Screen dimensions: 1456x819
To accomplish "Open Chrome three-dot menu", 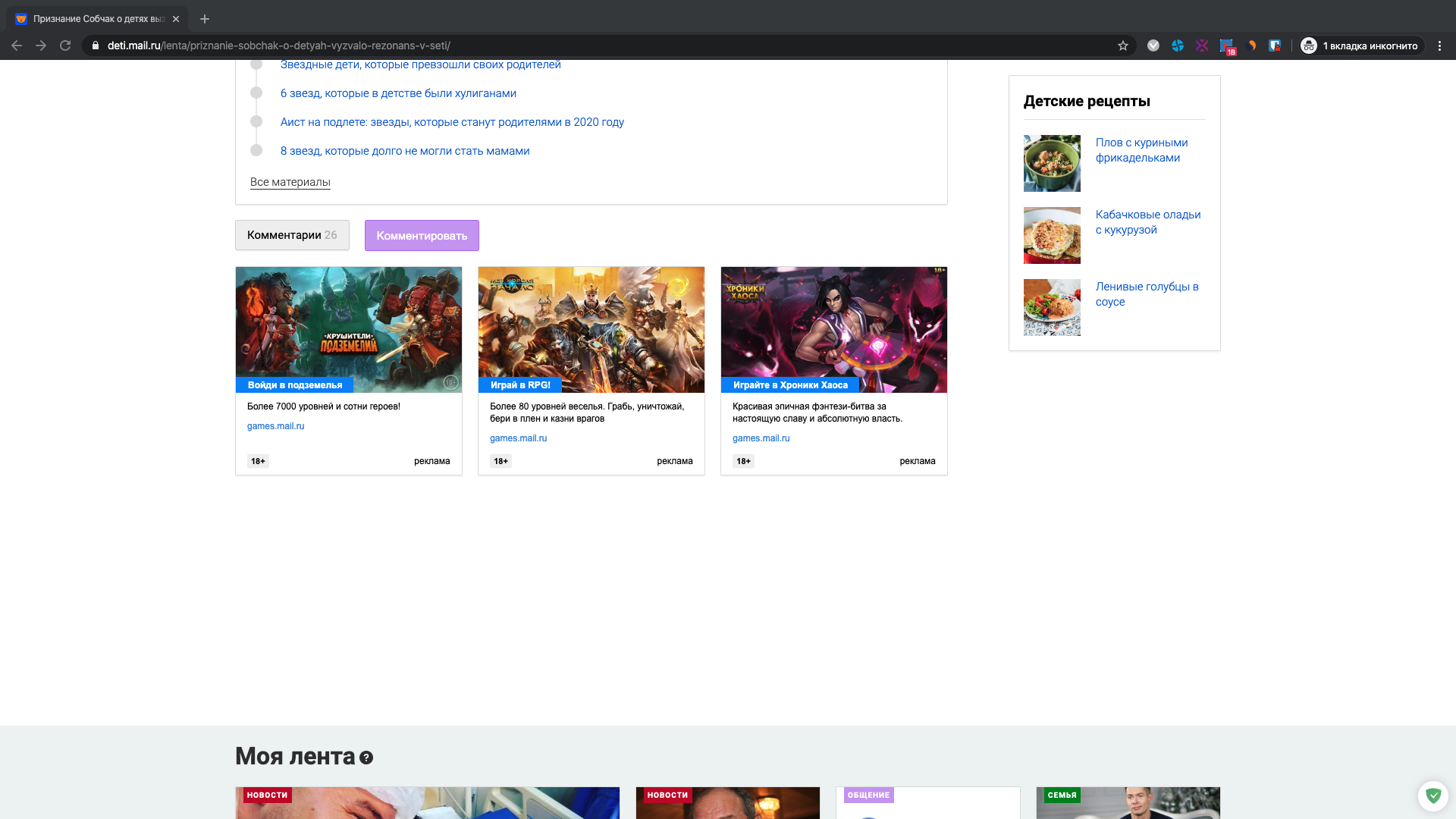I will pyautogui.click(x=1439, y=45).
